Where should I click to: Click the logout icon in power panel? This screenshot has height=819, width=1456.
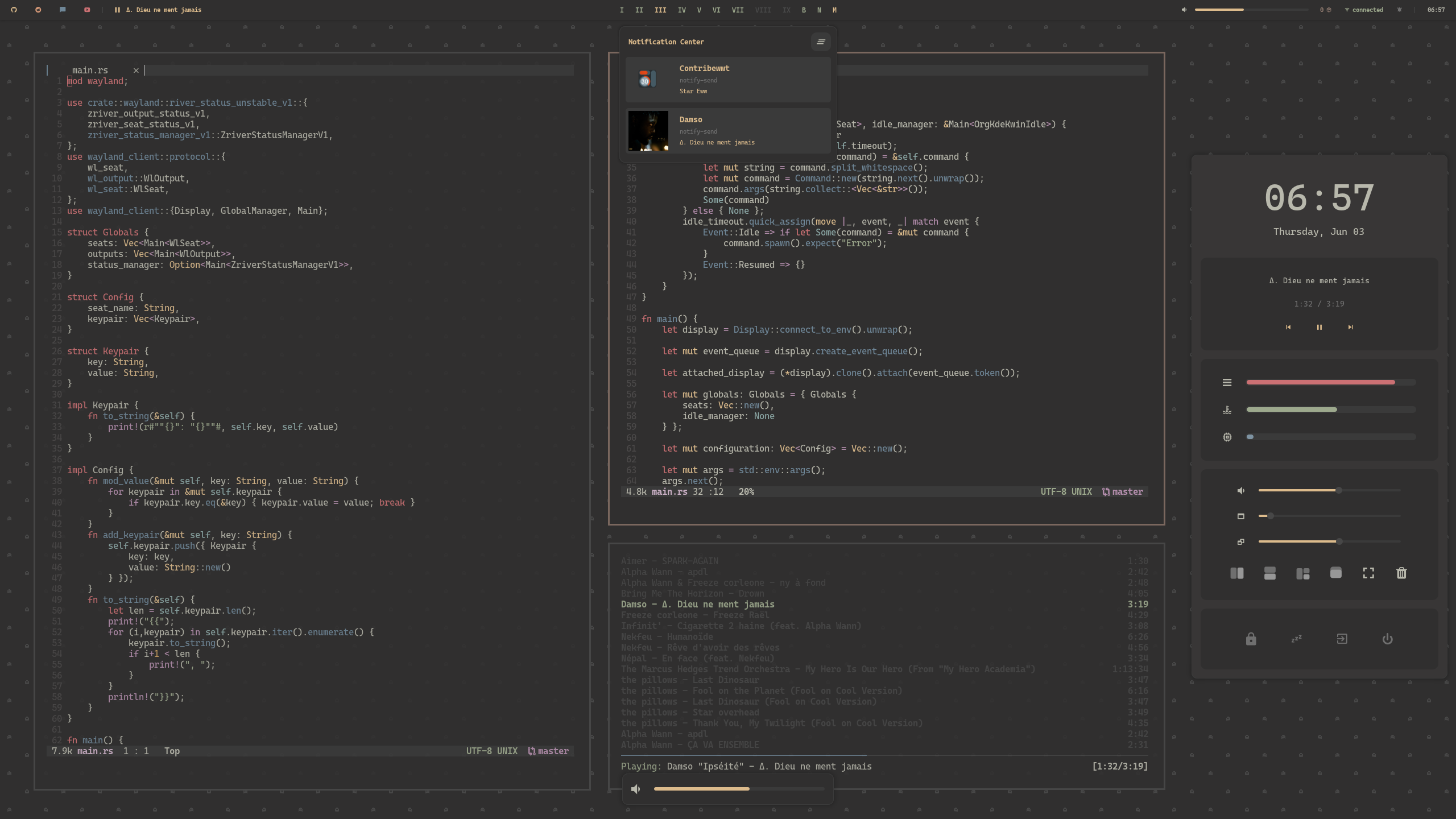1342,639
